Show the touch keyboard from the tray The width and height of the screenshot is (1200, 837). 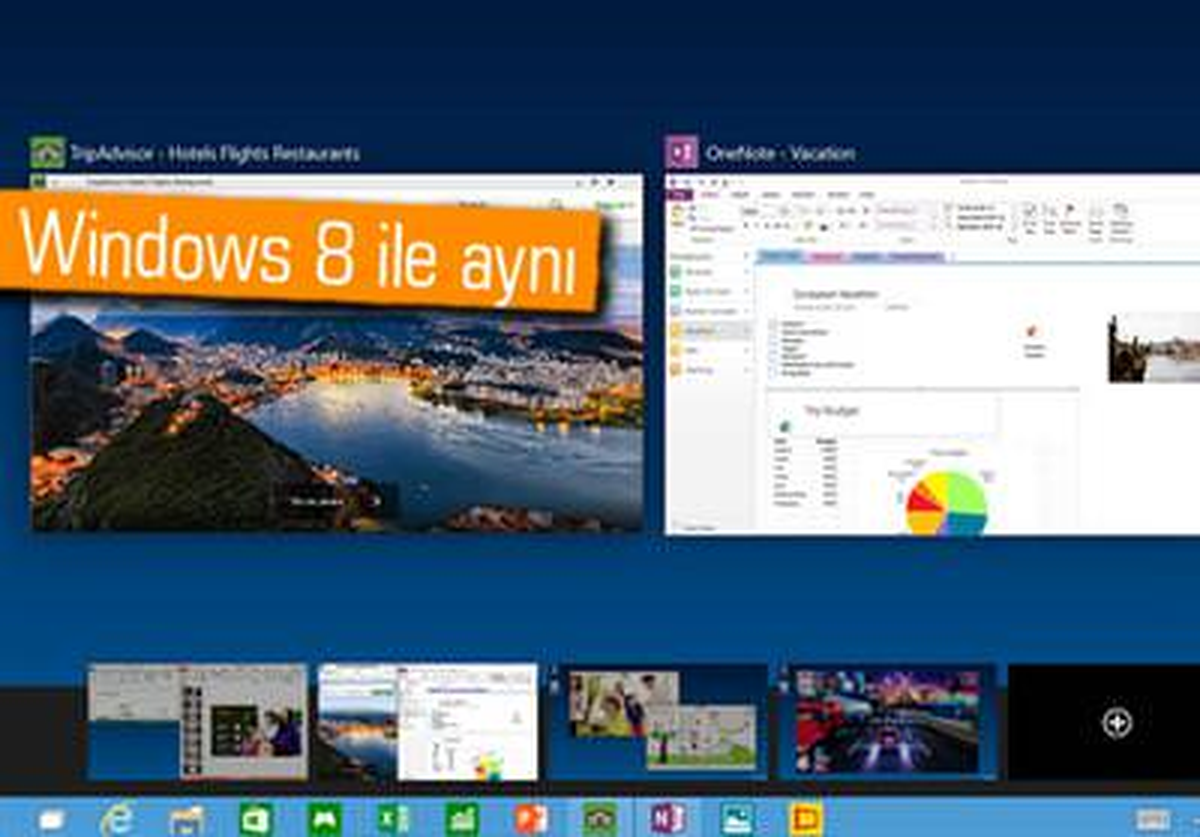pos(1153,819)
